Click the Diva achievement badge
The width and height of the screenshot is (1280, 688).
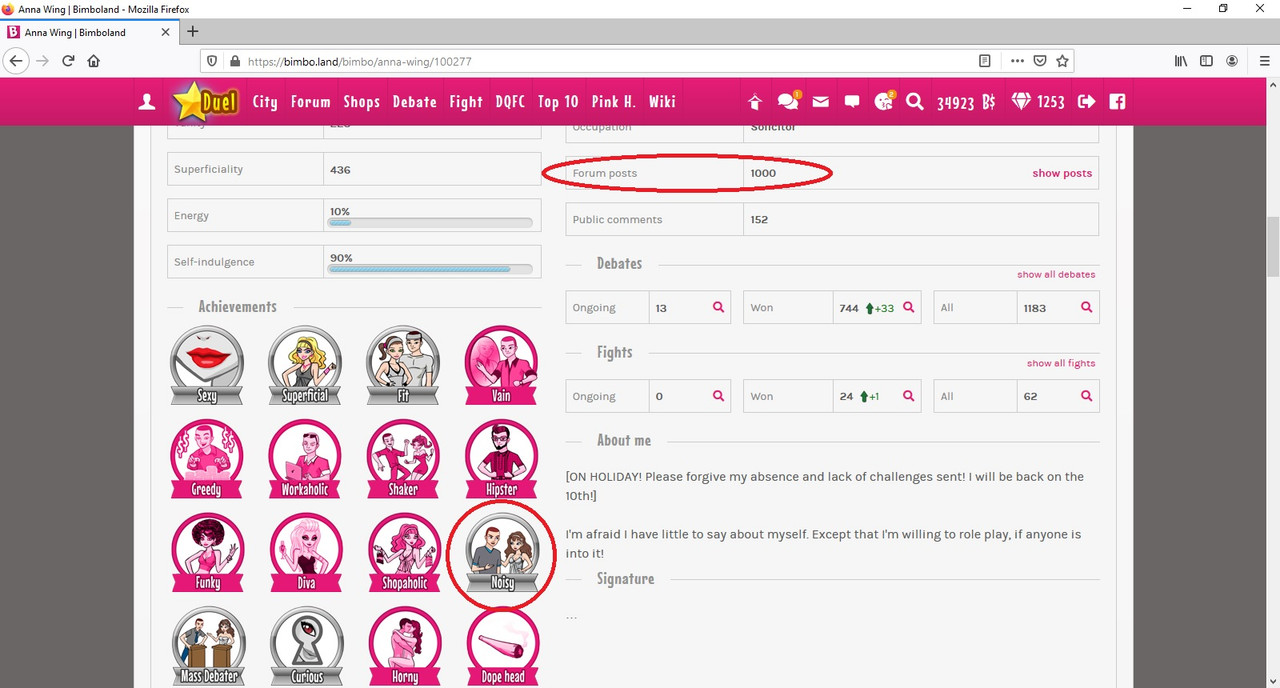click(305, 553)
